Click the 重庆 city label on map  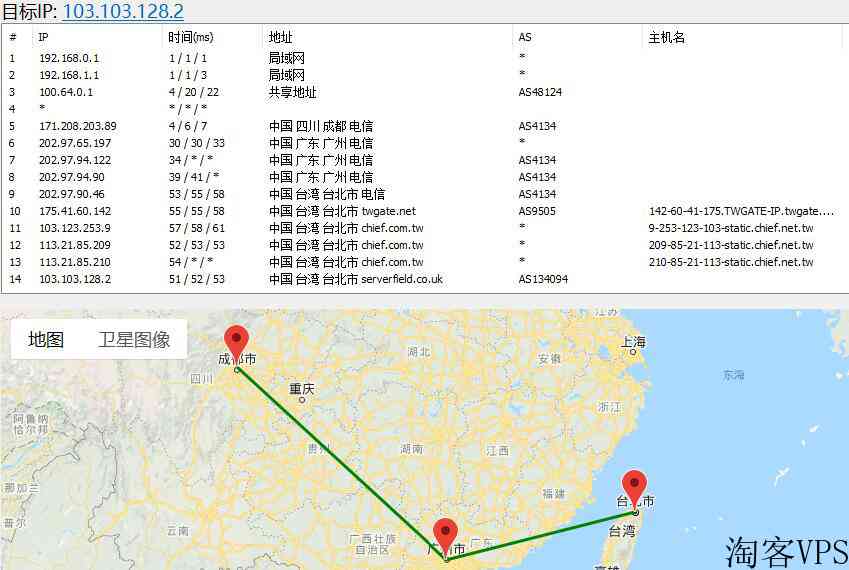302,388
